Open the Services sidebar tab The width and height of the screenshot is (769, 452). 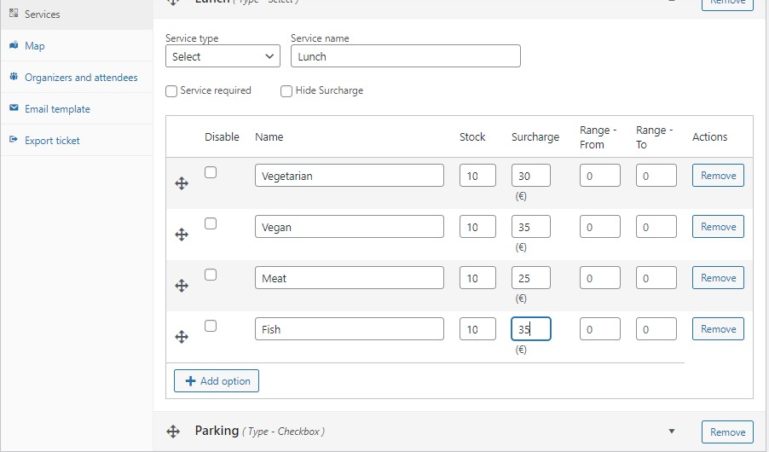pyautogui.click(x=77, y=14)
